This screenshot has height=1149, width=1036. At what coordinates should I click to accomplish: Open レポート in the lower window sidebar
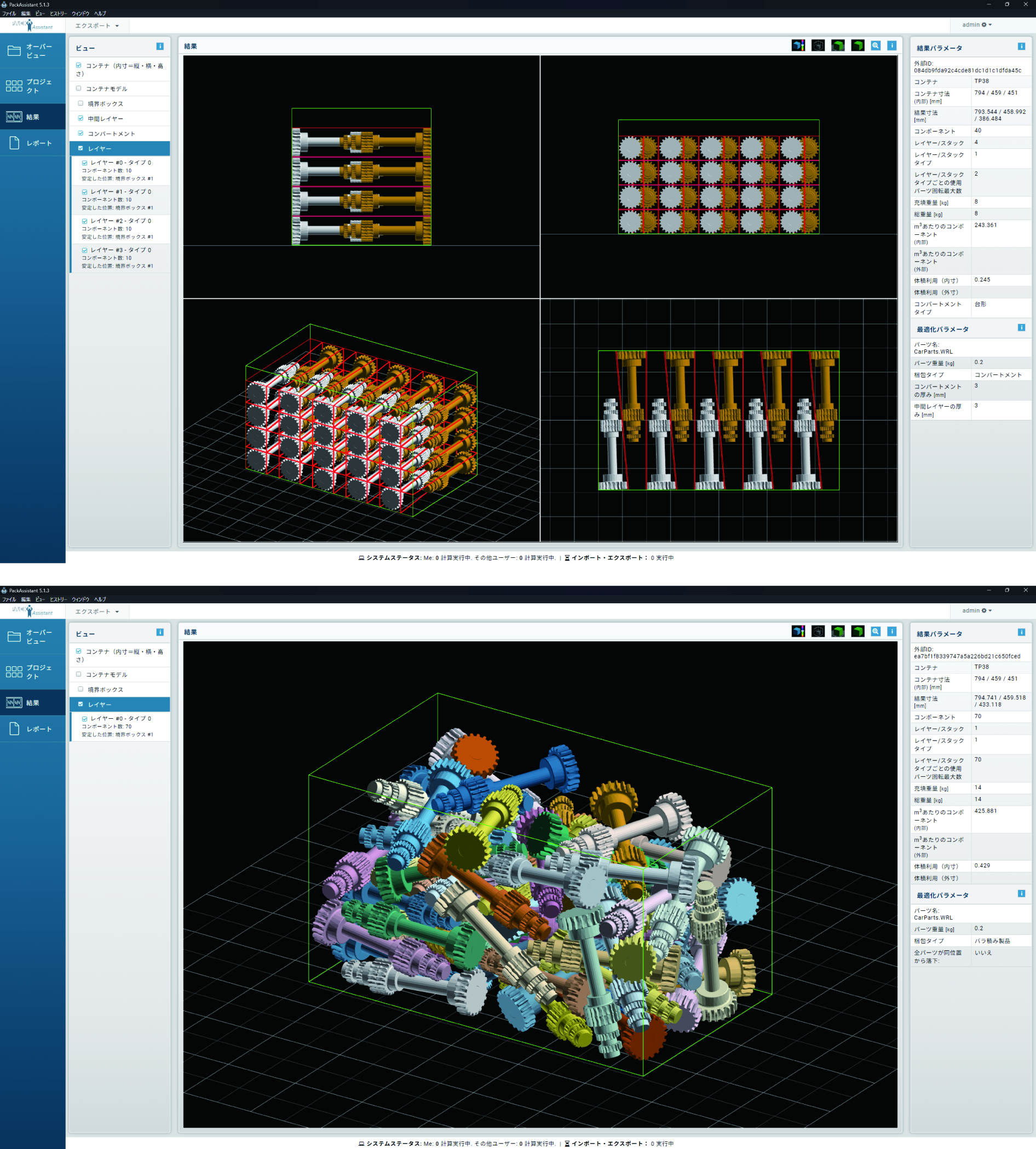[32, 729]
